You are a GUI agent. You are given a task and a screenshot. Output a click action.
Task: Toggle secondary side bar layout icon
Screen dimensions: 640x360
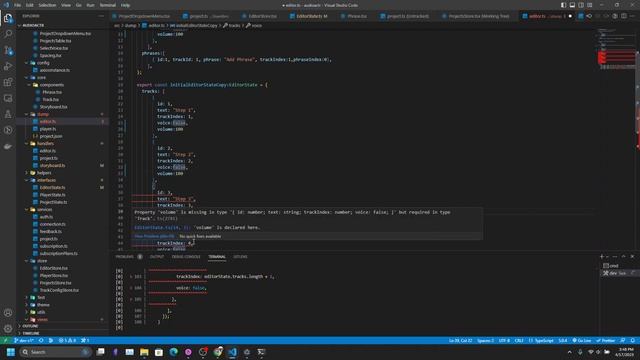coord(581,5)
